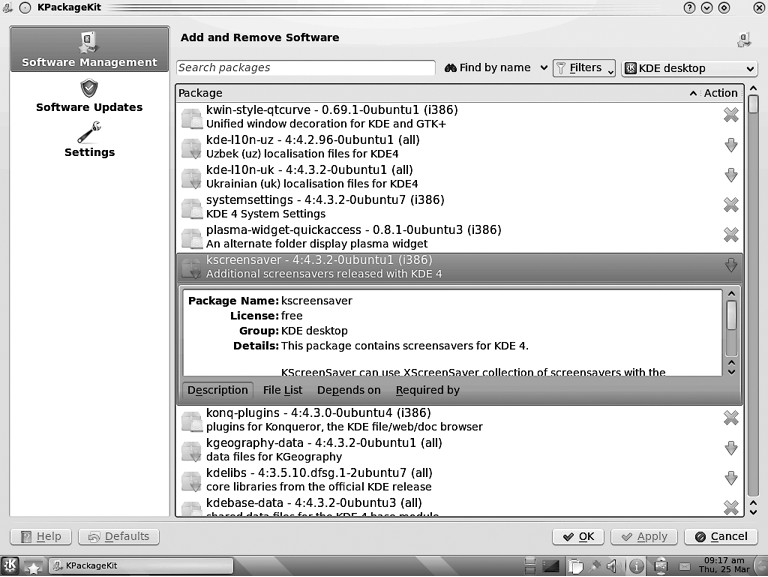This screenshot has height=577, width=768.
Task: Open the KDE application launcher menu
Action: coord(11,565)
